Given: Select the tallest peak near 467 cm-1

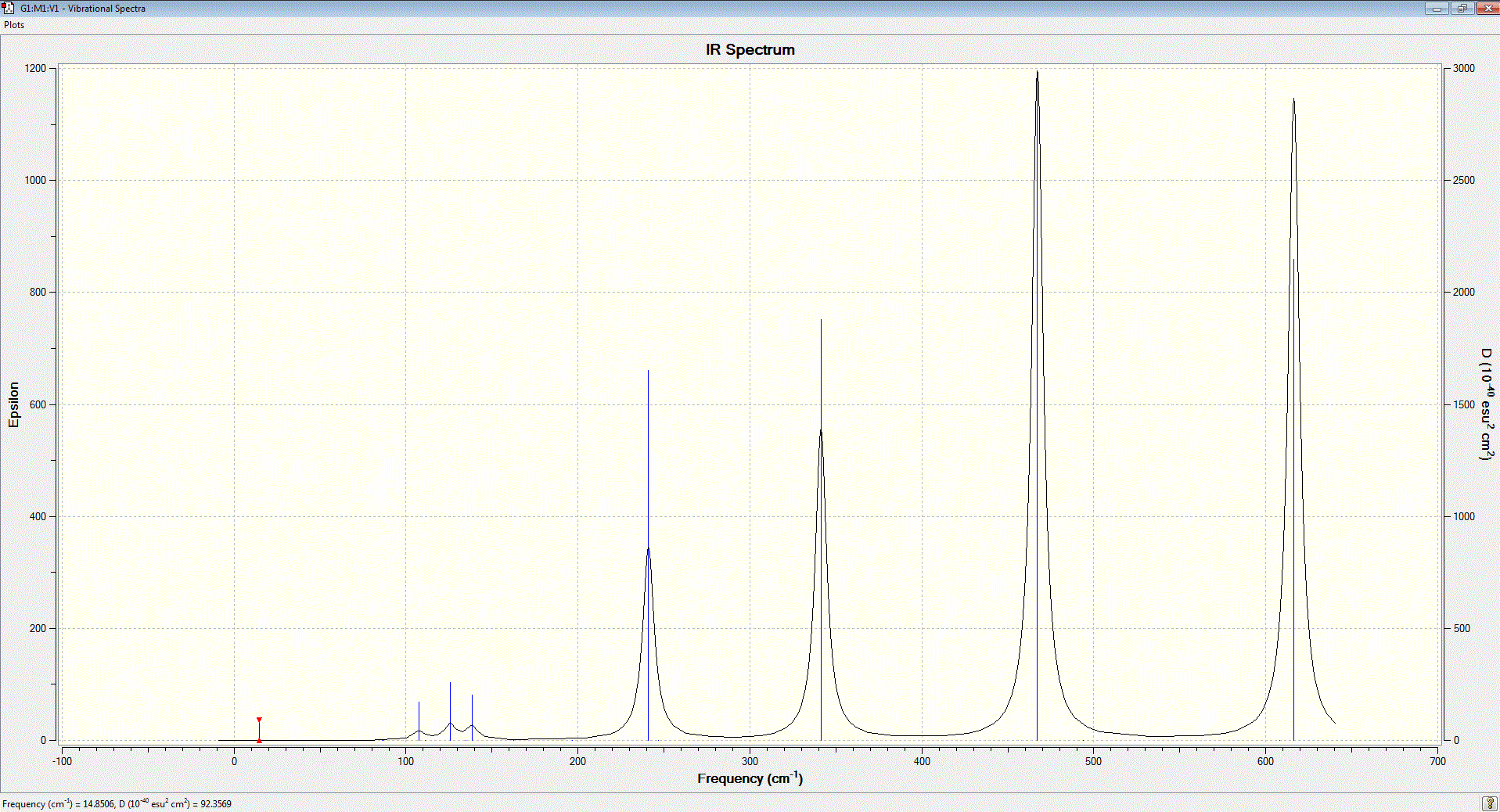Looking at the screenshot, I should click(1038, 406).
